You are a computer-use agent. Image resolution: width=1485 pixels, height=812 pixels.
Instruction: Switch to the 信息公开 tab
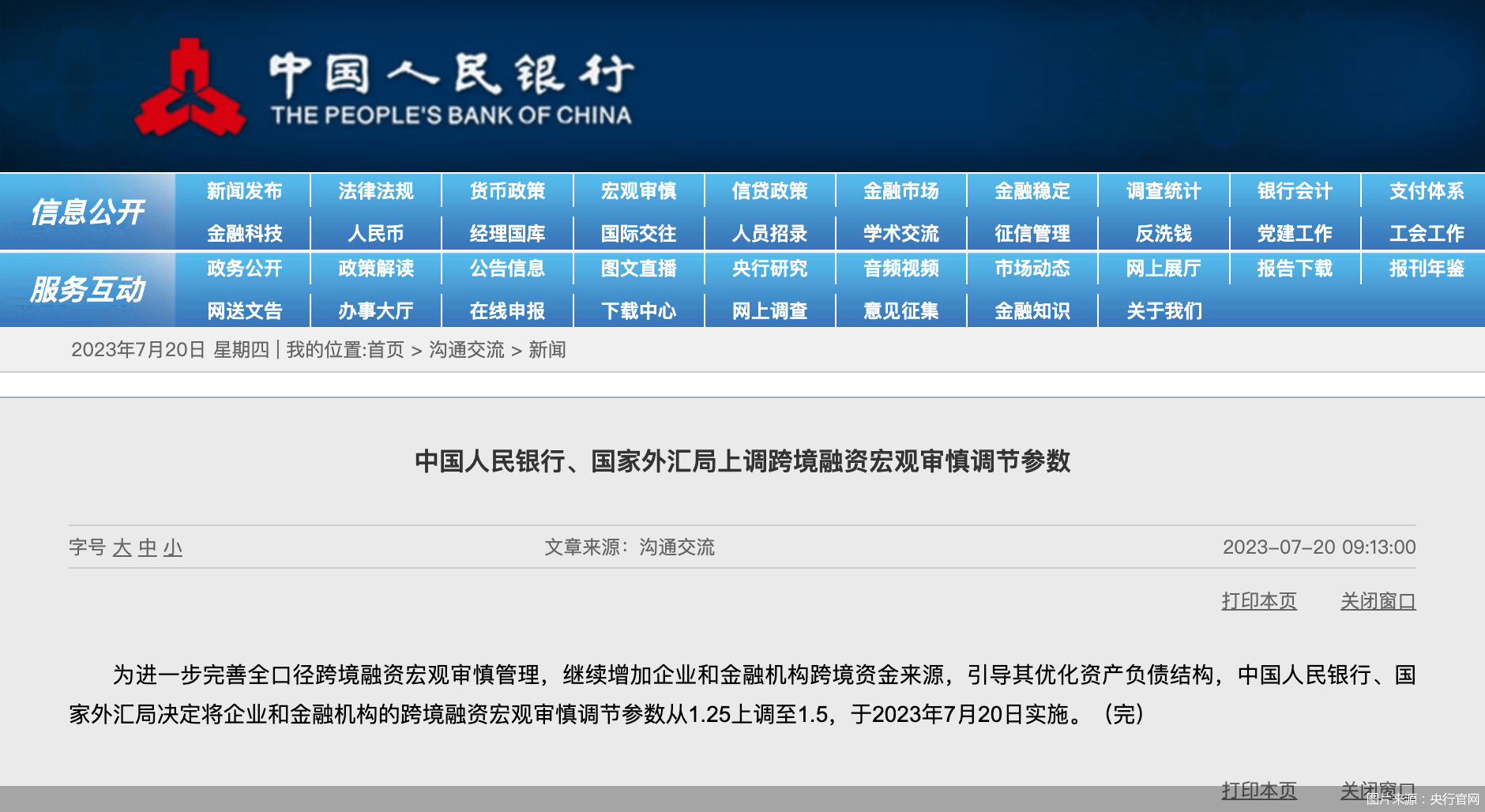tap(87, 212)
